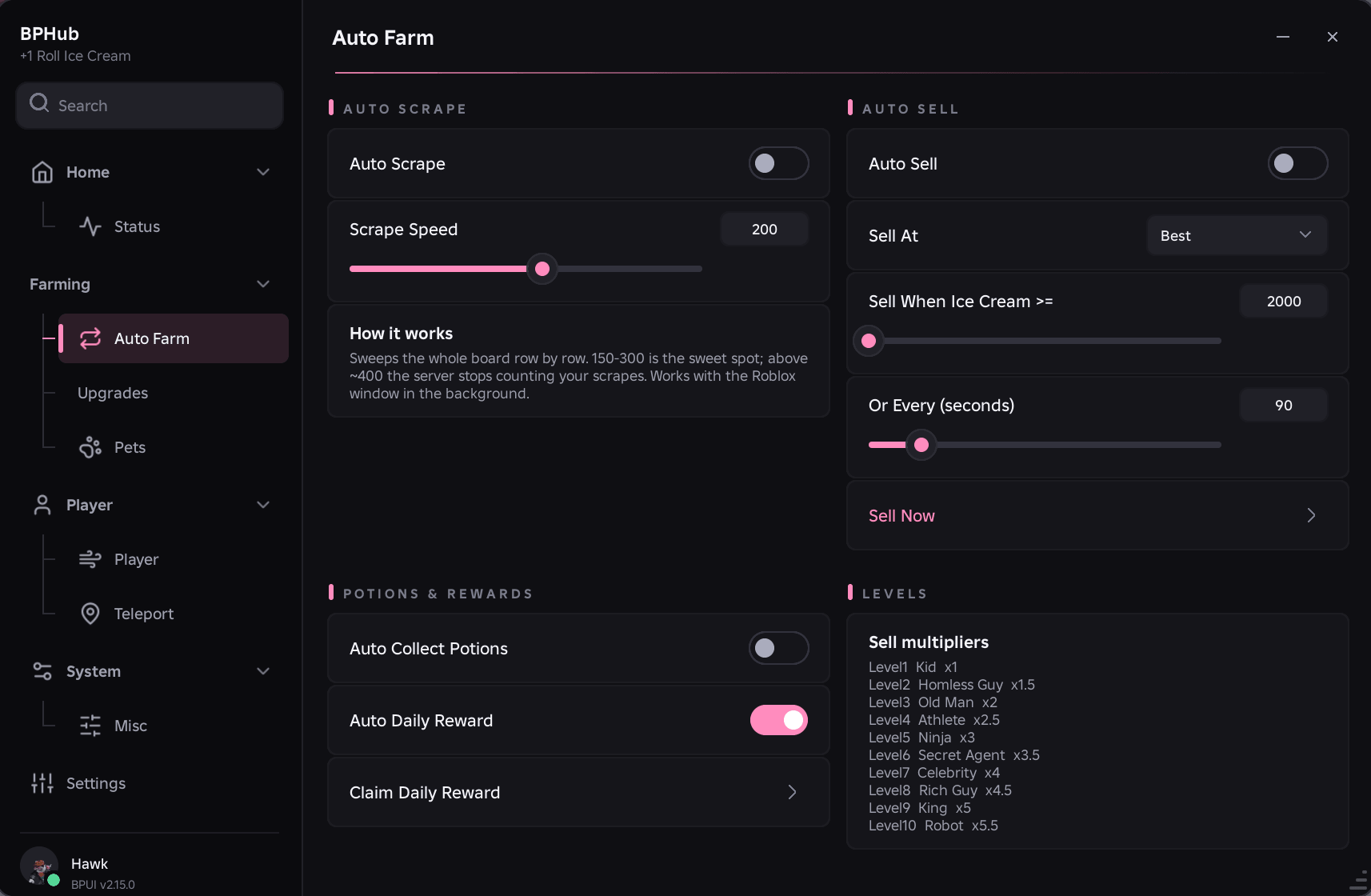The image size is (1371, 896).
Task: Click the Status pulse icon
Action: (x=90, y=226)
